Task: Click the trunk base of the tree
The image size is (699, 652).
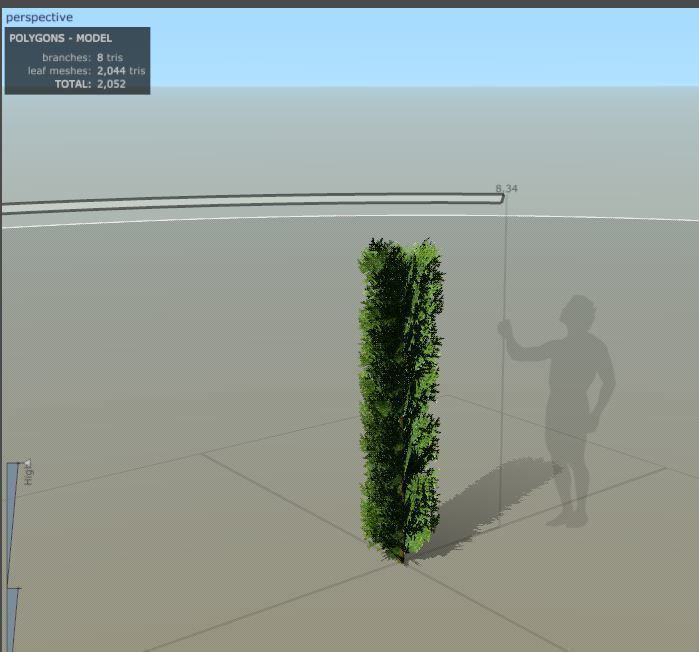Action: [403, 558]
